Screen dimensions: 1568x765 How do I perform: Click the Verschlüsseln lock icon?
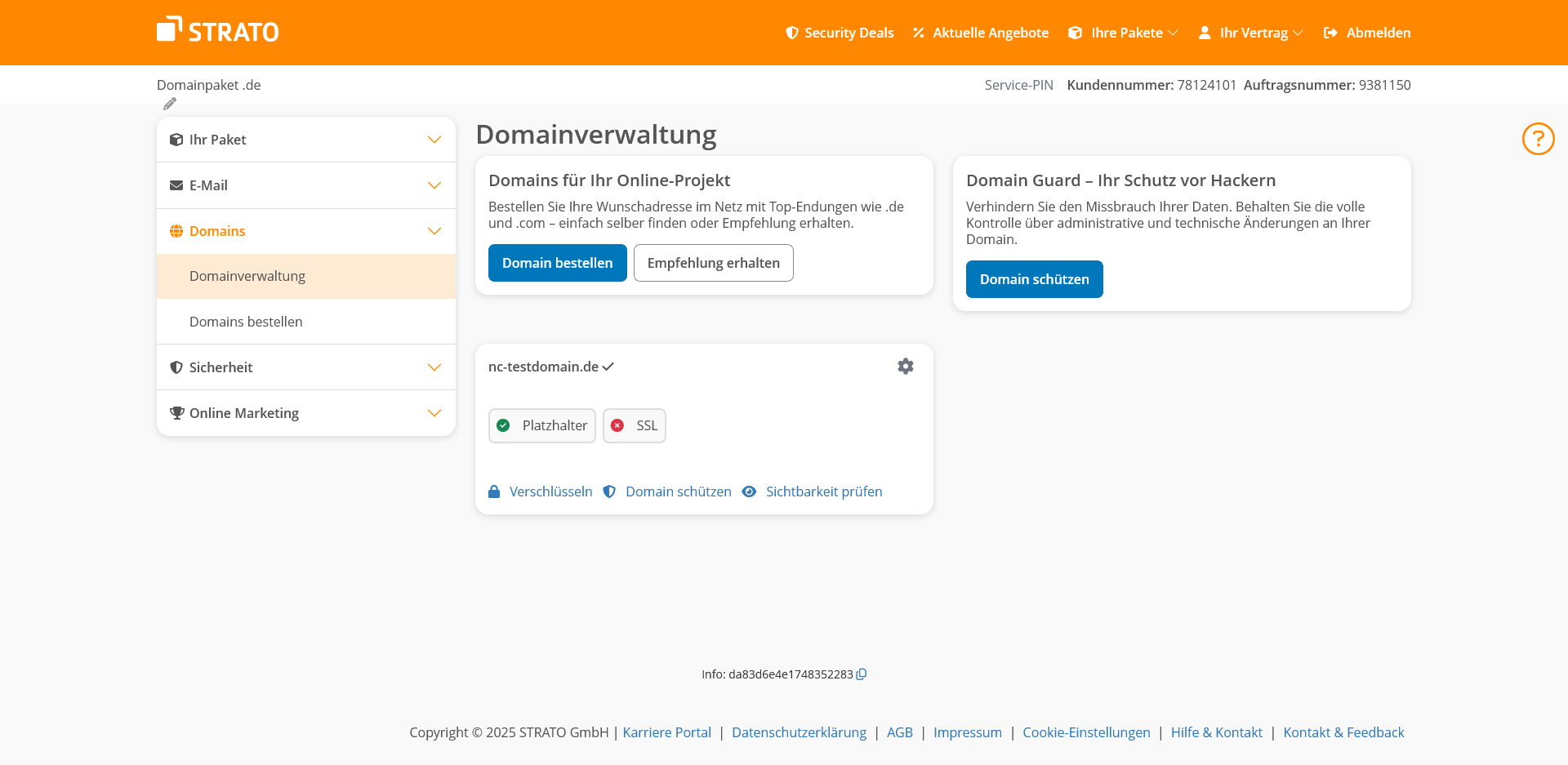coord(494,491)
